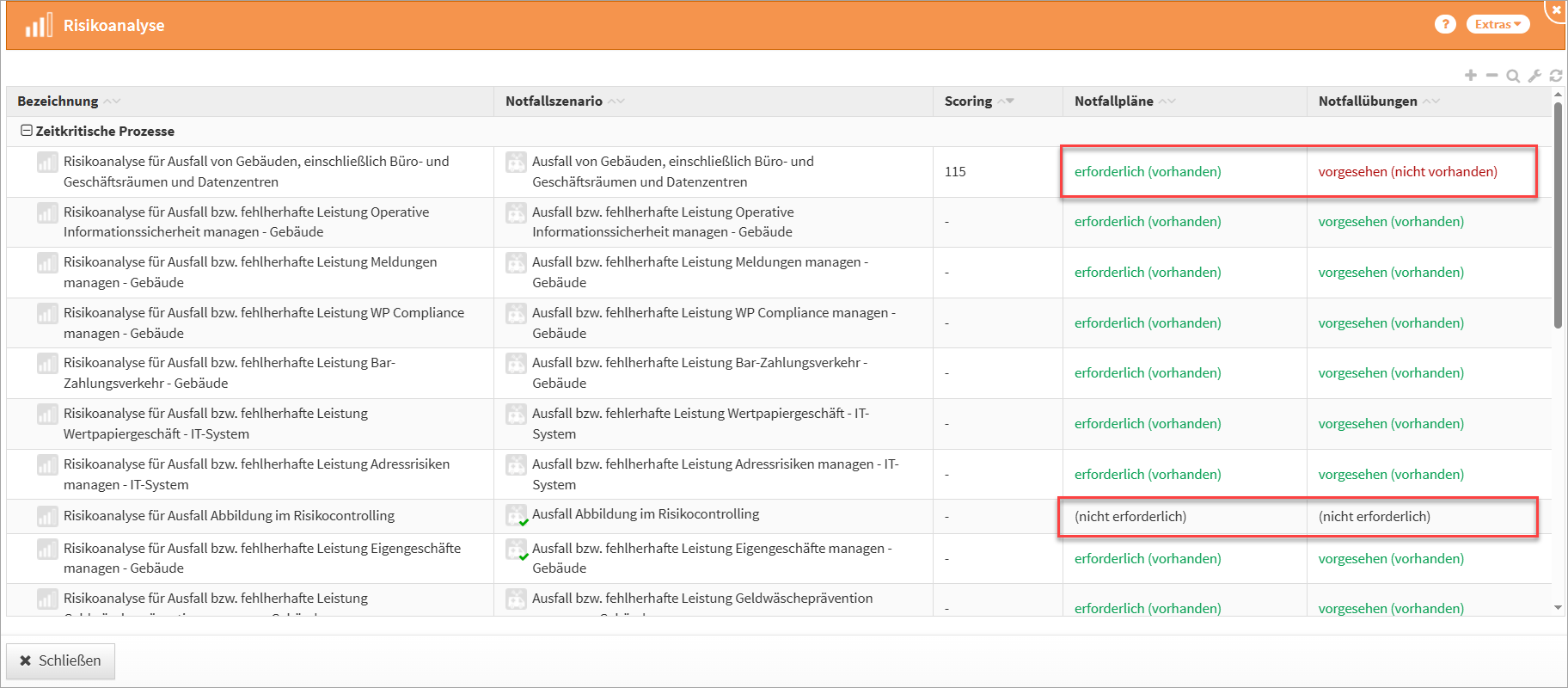This screenshot has height=688, width=1568.
Task: Sort by Scoring column header
Action: 969,101
